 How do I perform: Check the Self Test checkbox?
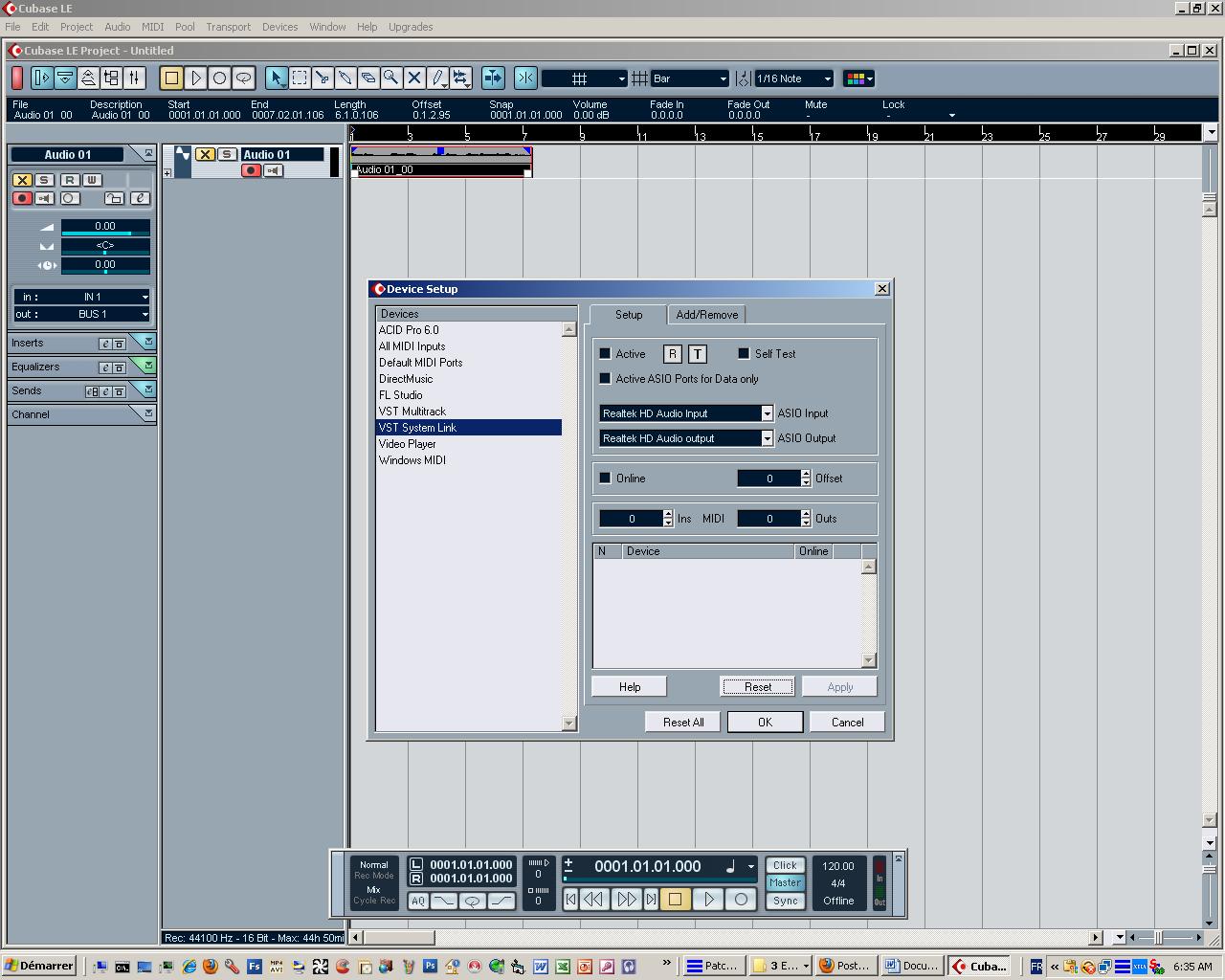(x=744, y=354)
